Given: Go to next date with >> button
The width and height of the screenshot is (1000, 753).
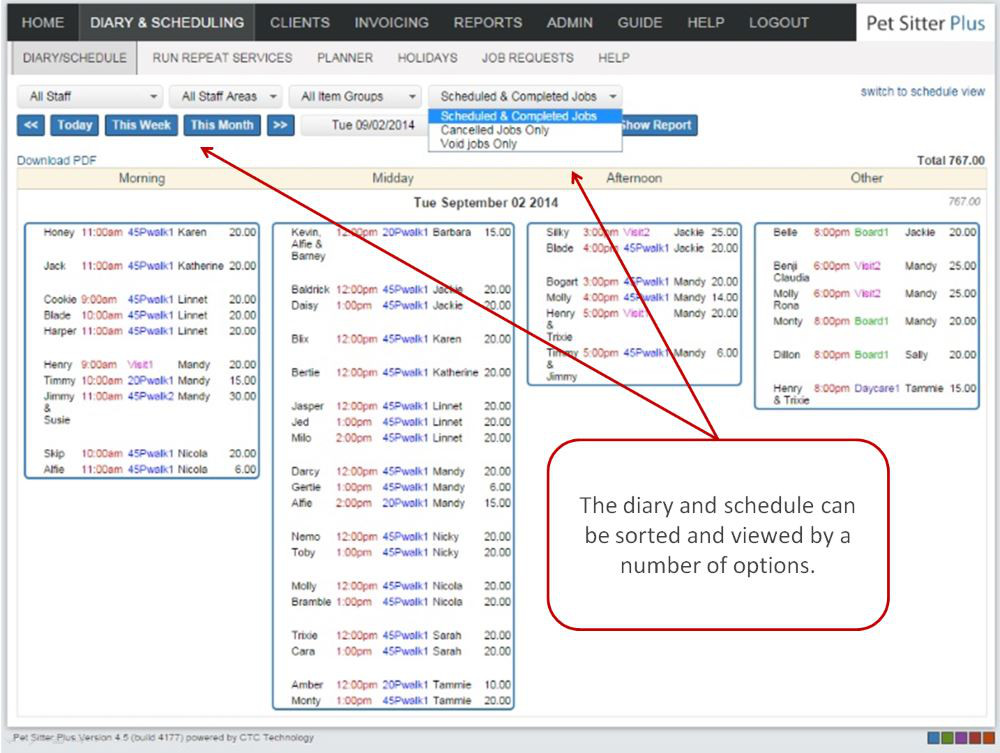Looking at the screenshot, I should tap(280, 125).
